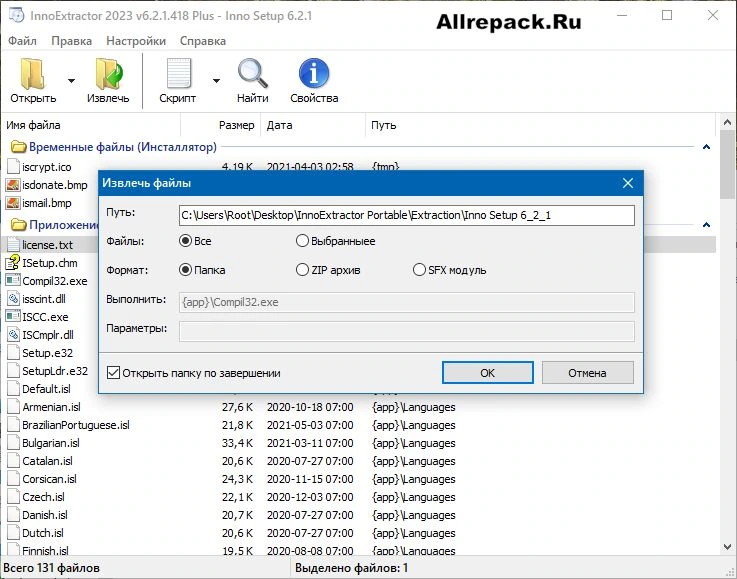The height and width of the screenshot is (579, 737).
Task: Collapse the Приложение group chevron
Action: (x=706, y=225)
